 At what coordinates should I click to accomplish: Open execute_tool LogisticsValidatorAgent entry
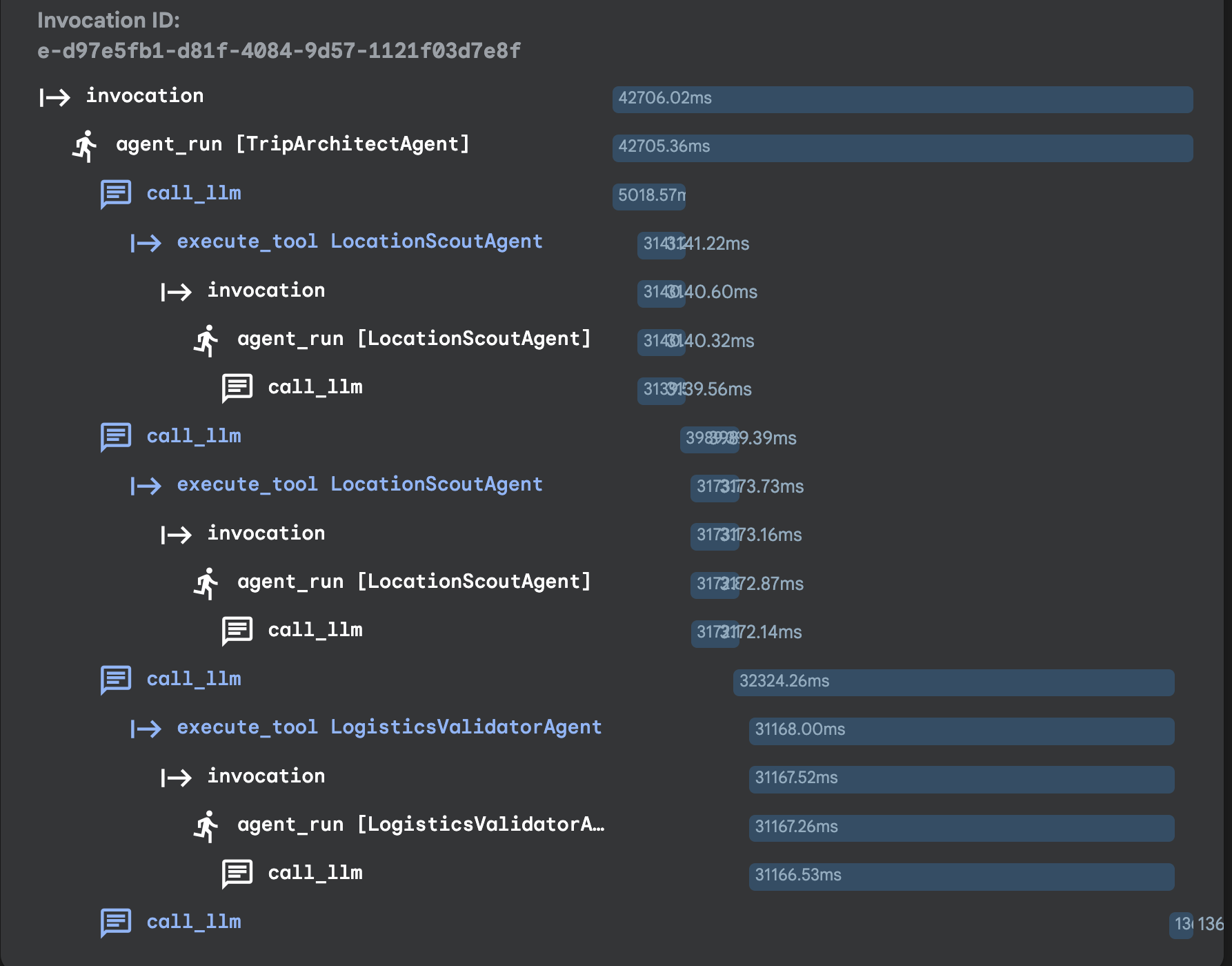pos(389,727)
